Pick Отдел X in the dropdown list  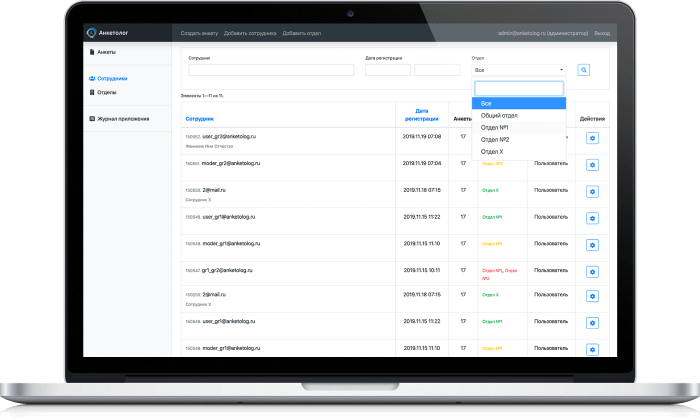point(493,151)
